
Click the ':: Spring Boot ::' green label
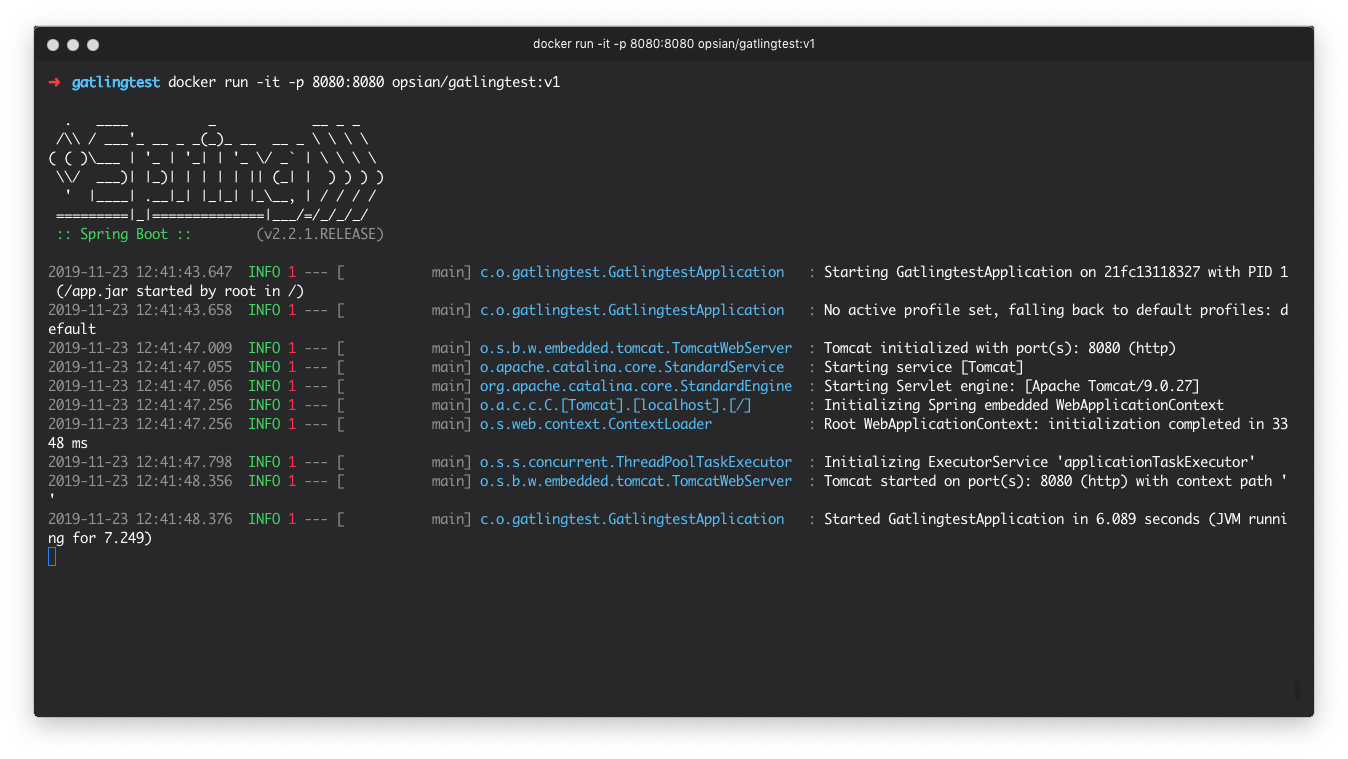(124, 234)
